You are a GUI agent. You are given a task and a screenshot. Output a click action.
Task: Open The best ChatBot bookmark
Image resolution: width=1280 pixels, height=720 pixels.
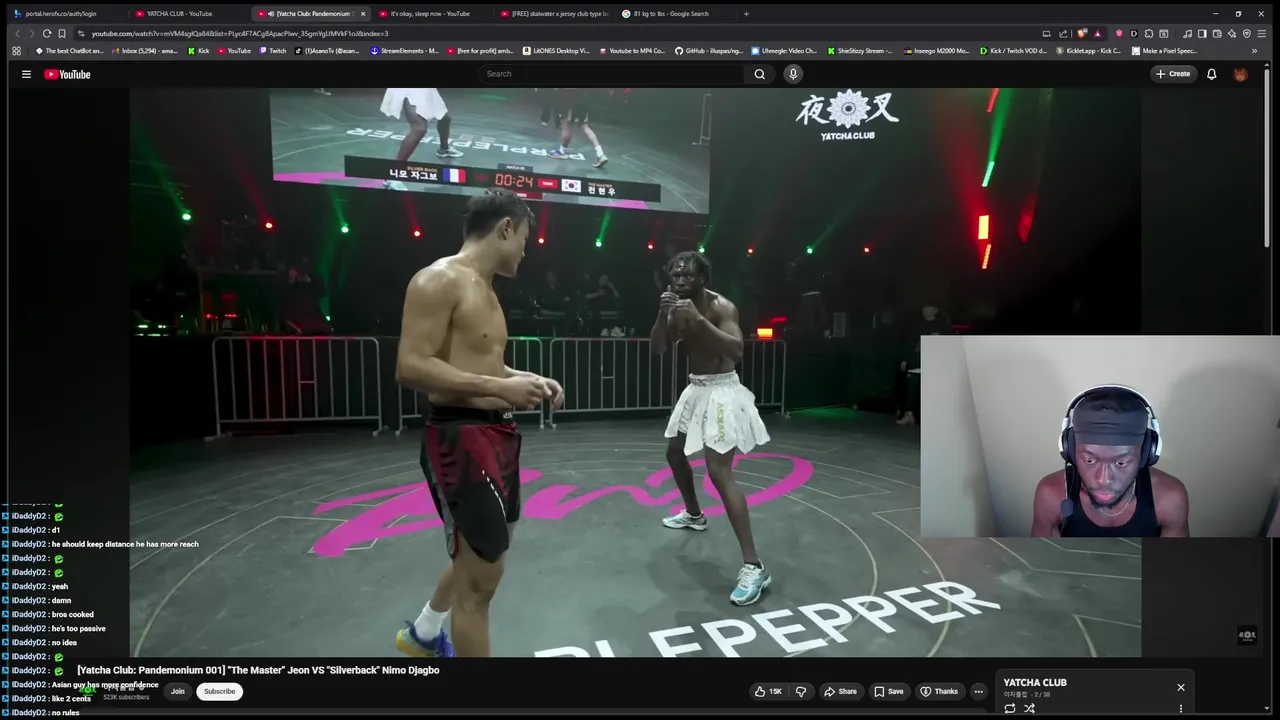point(69,51)
